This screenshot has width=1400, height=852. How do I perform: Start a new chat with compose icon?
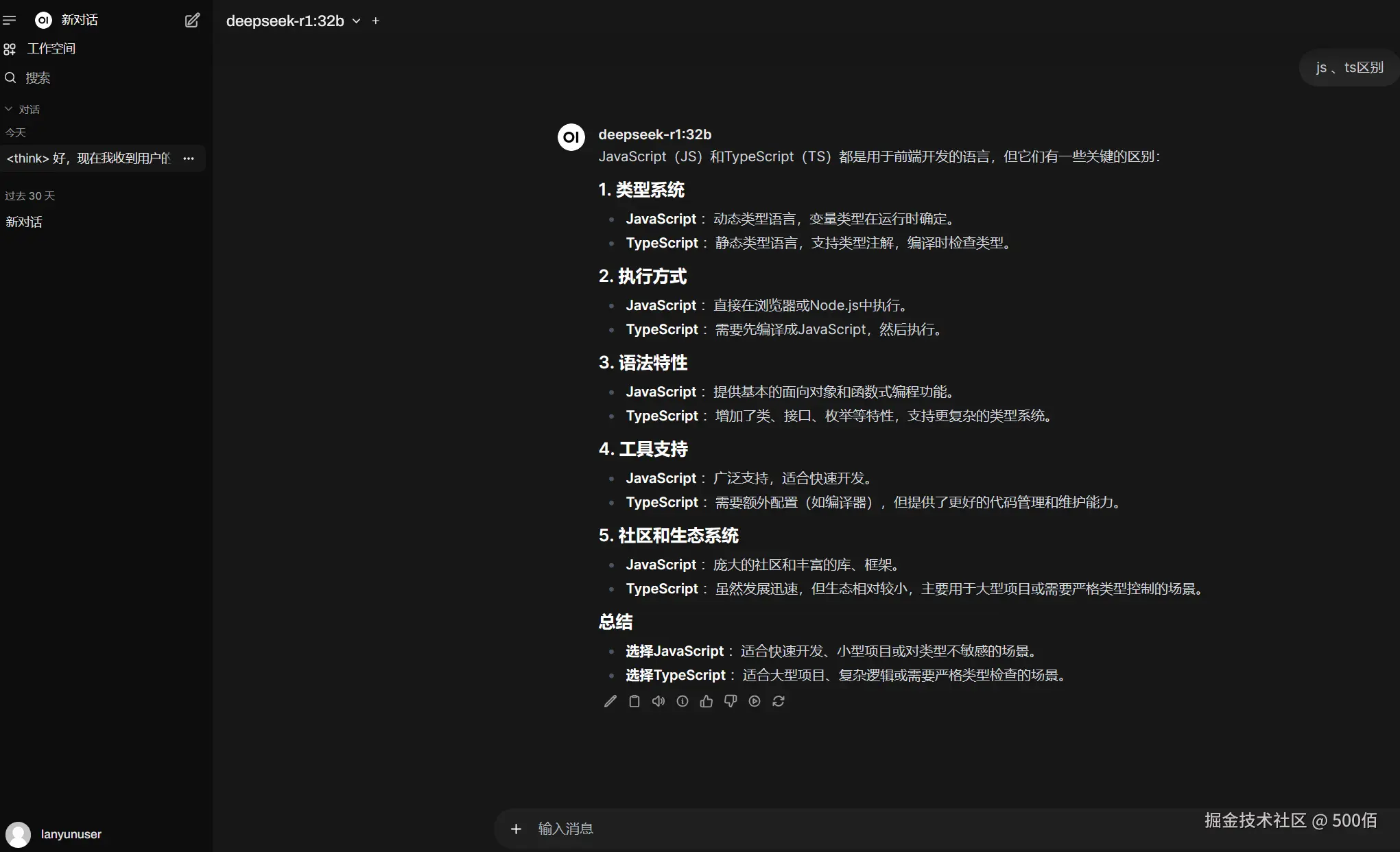pos(192,20)
